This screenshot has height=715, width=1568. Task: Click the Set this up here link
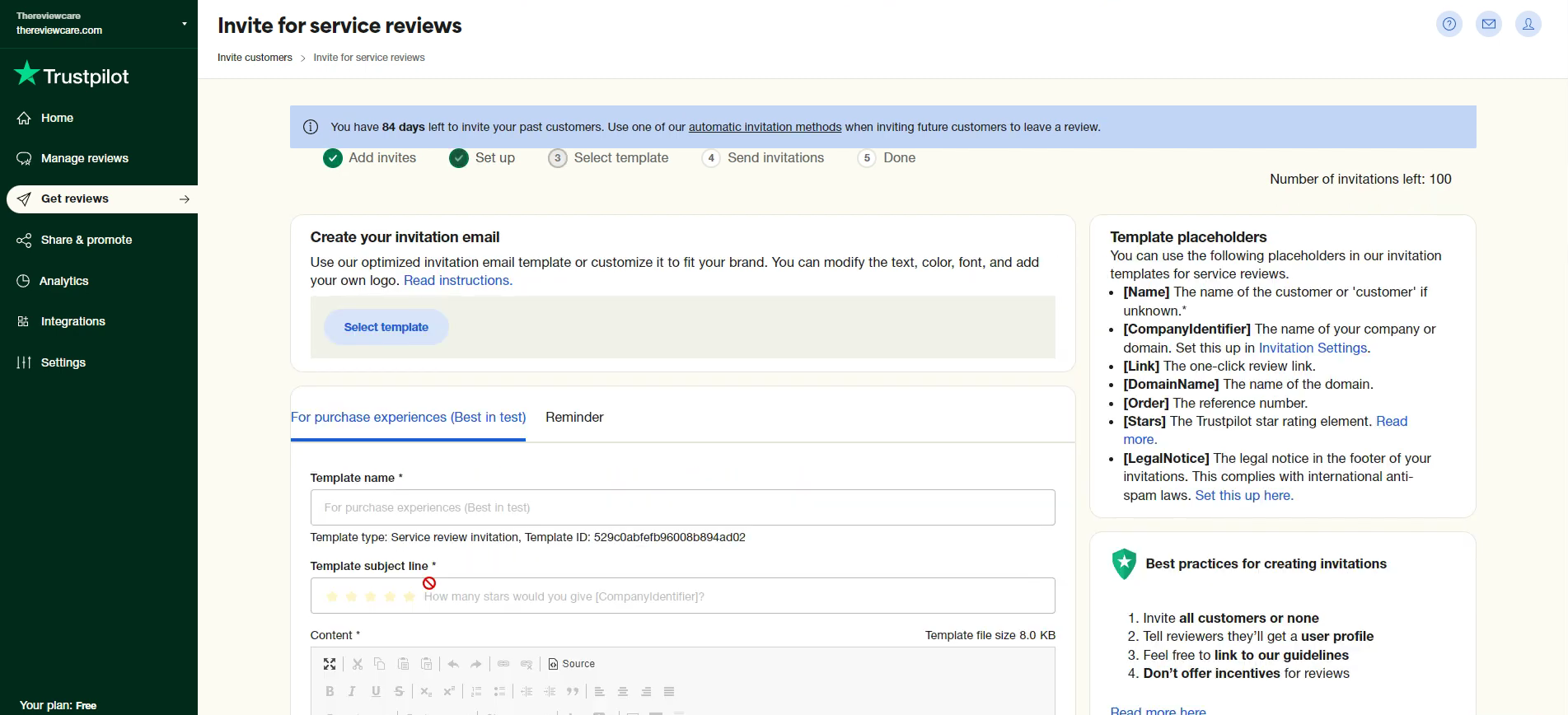[x=1243, y=495]
